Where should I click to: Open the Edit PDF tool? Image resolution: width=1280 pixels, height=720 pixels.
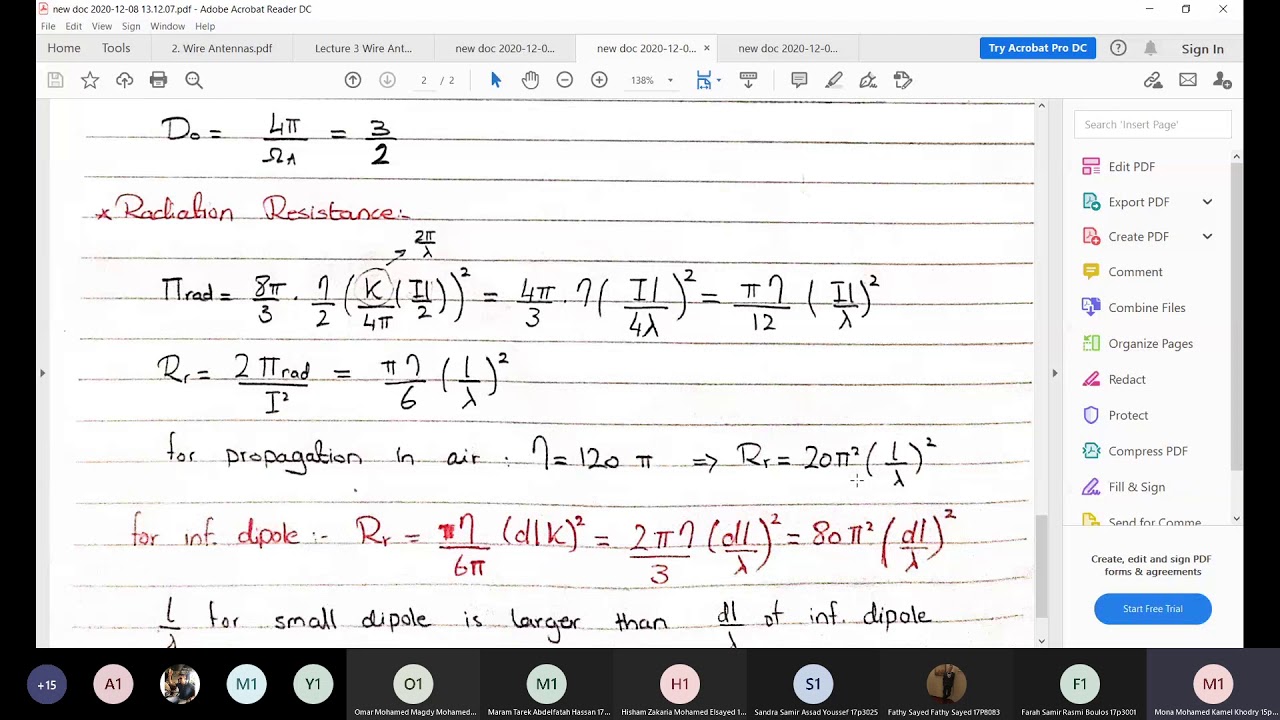click(x=1131, y=166)
